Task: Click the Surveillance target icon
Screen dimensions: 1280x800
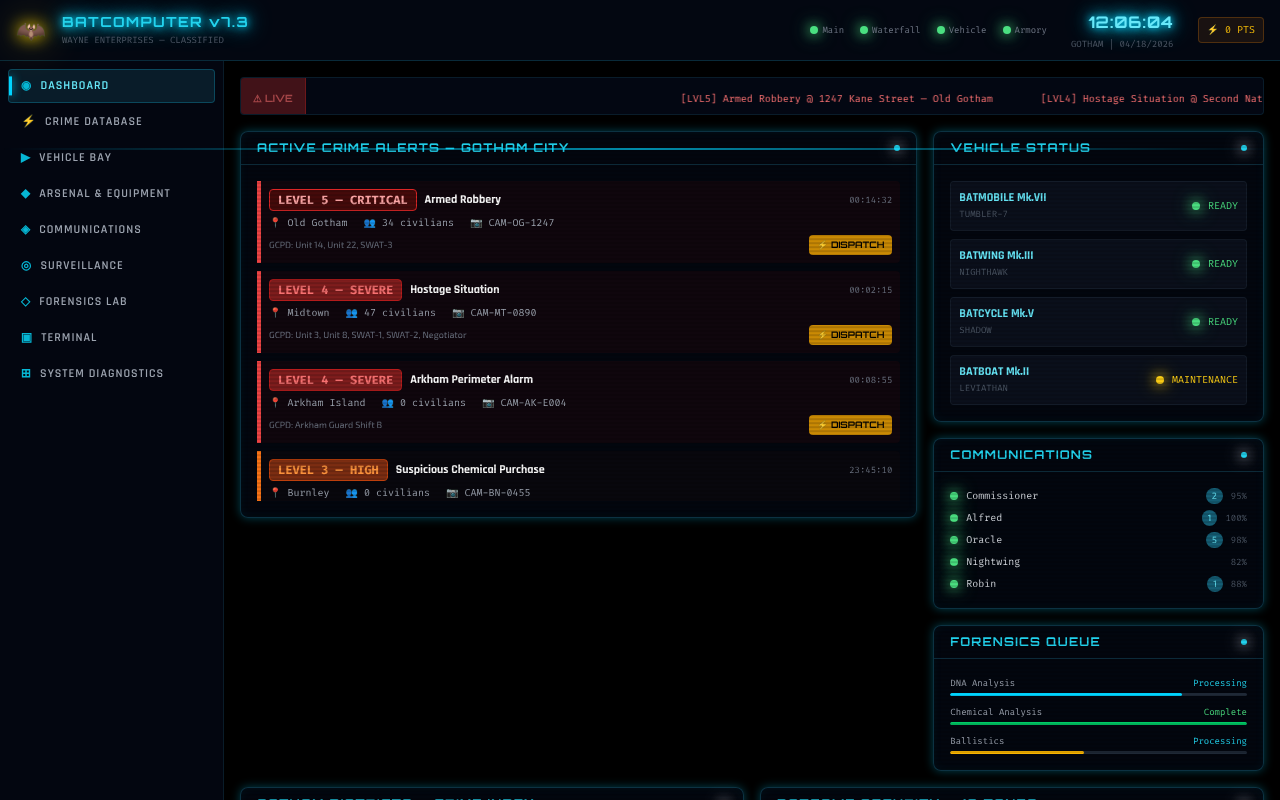Action: [26, 265]
